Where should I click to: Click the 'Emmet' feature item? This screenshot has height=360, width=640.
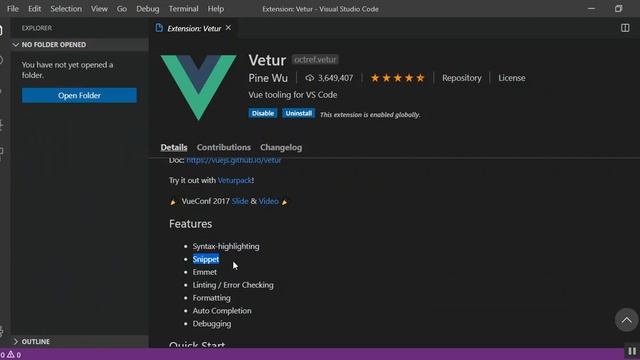pos(204,272)
